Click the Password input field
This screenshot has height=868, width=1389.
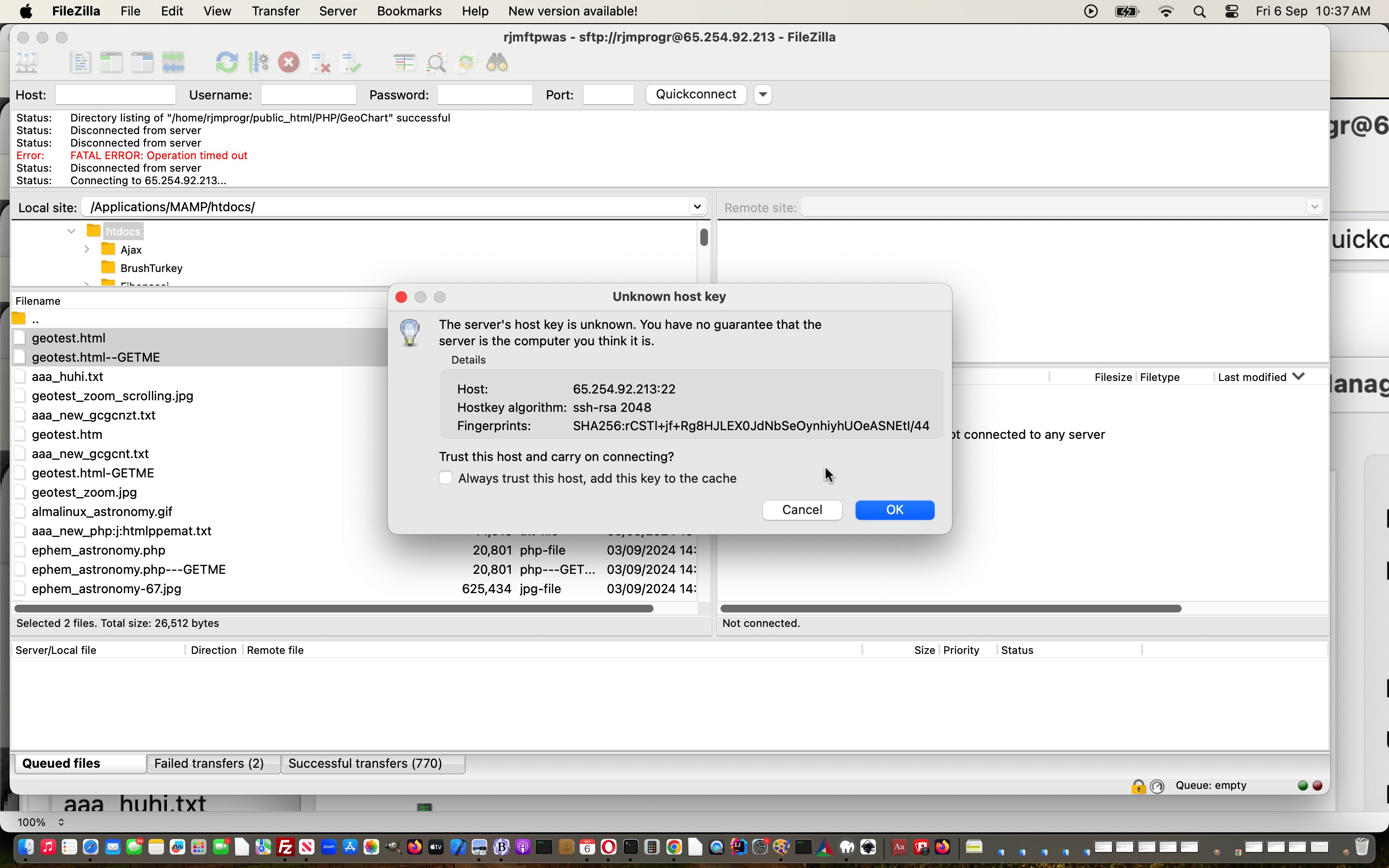pyautogui.click(x=484, y=95)
